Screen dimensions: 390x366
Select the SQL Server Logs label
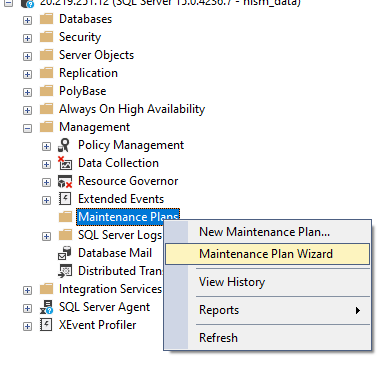click(x=120, y=235)
